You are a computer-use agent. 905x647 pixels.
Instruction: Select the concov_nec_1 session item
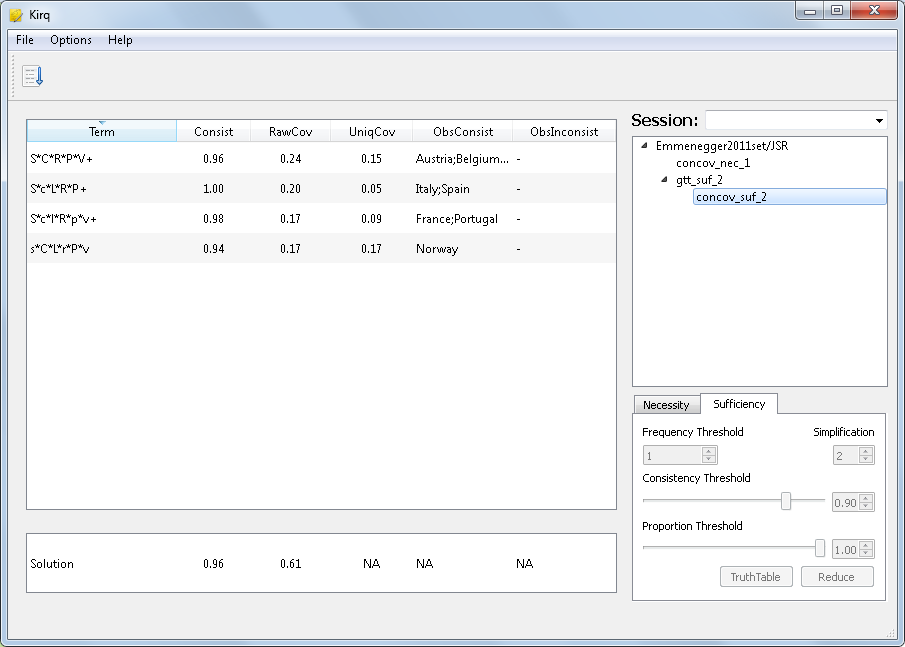coord(713,163)
